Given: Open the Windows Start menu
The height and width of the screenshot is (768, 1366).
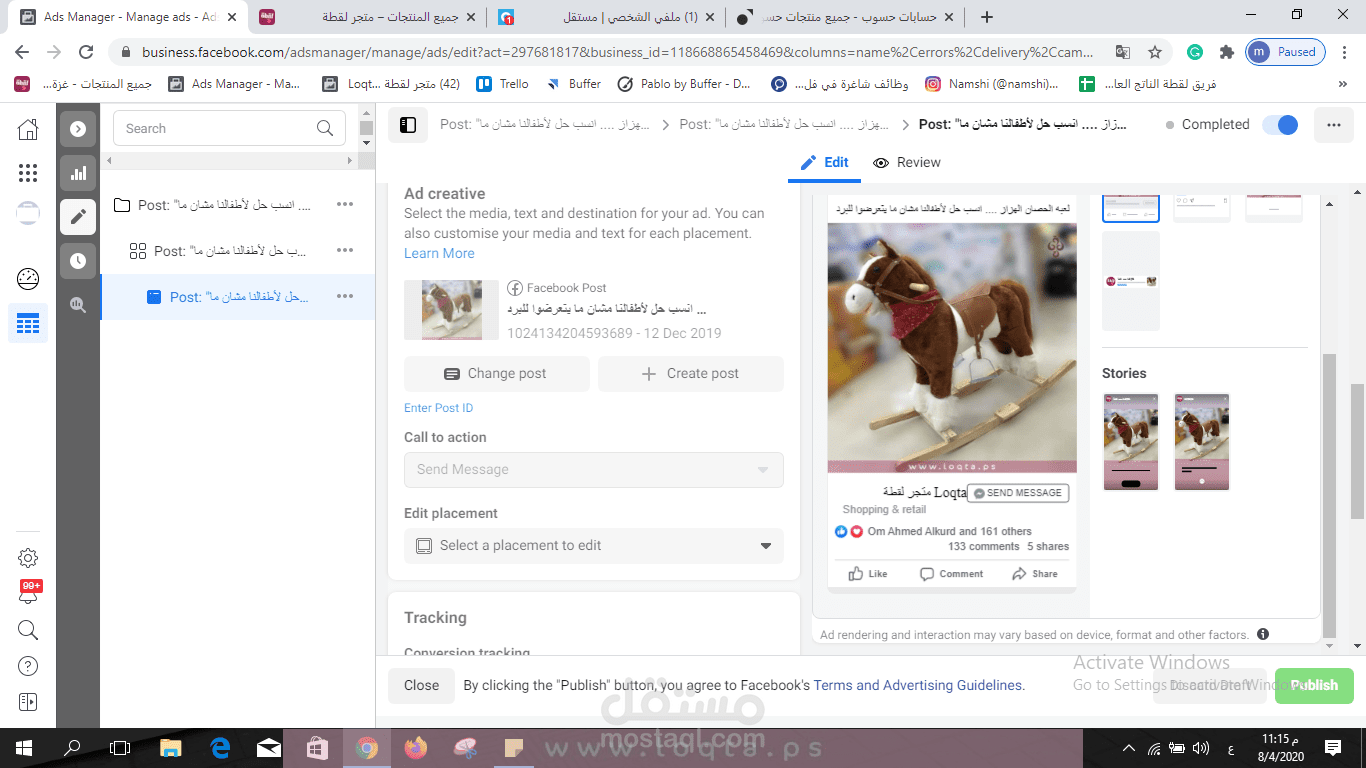Looking at the screenshot, I should 23,747.
